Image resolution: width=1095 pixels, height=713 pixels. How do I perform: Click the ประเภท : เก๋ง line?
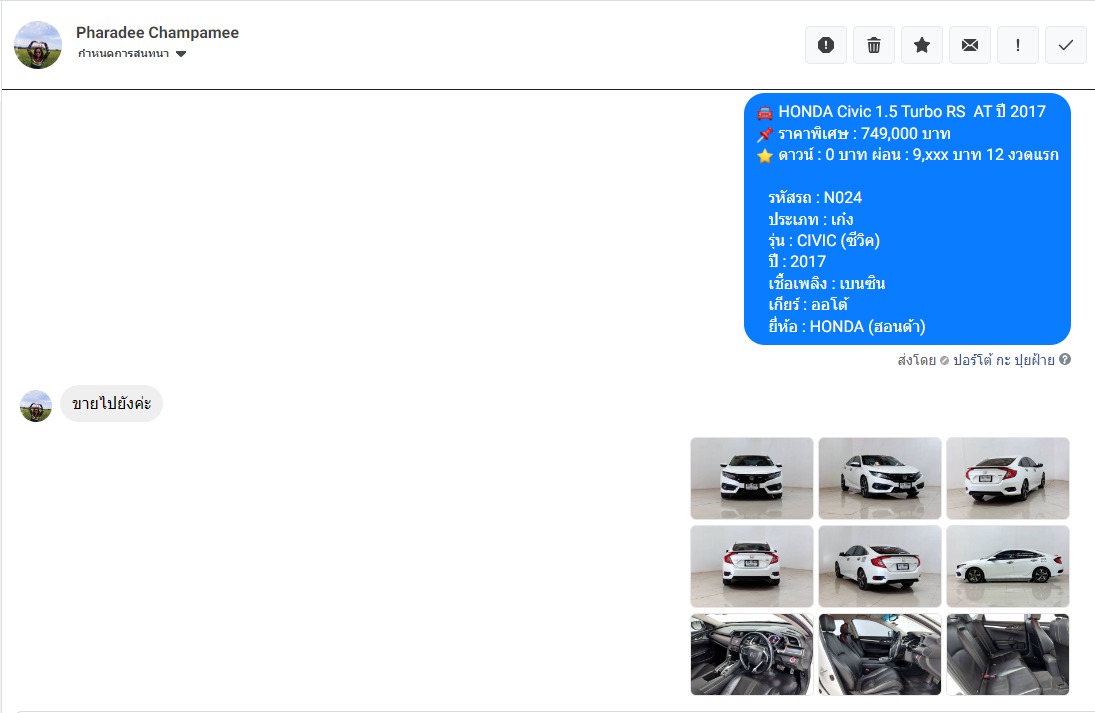pyautogui.click(x=811, y=219)
